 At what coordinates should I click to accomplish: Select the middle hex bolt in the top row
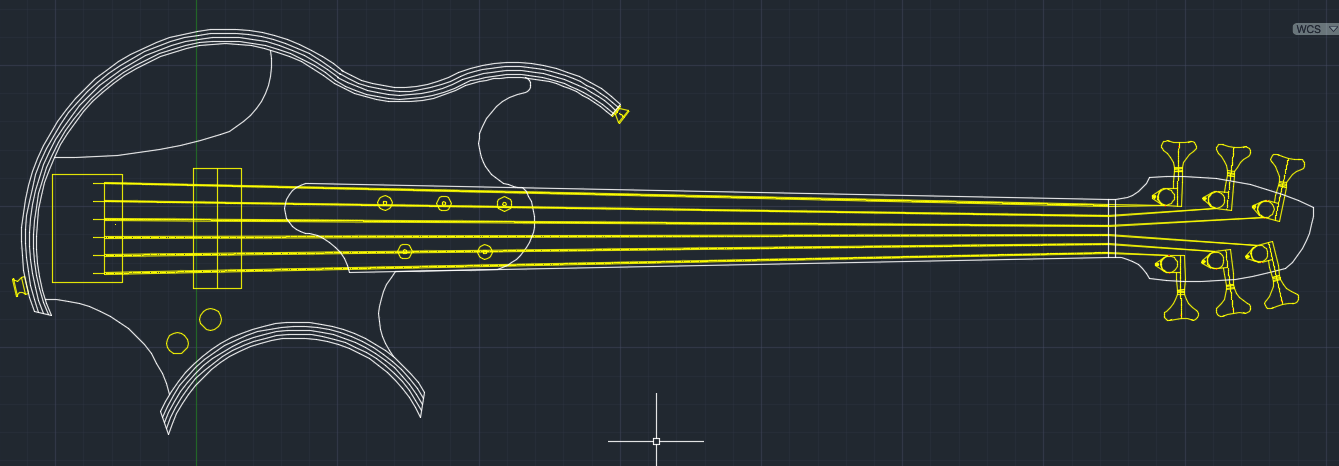tap(444, 204)
